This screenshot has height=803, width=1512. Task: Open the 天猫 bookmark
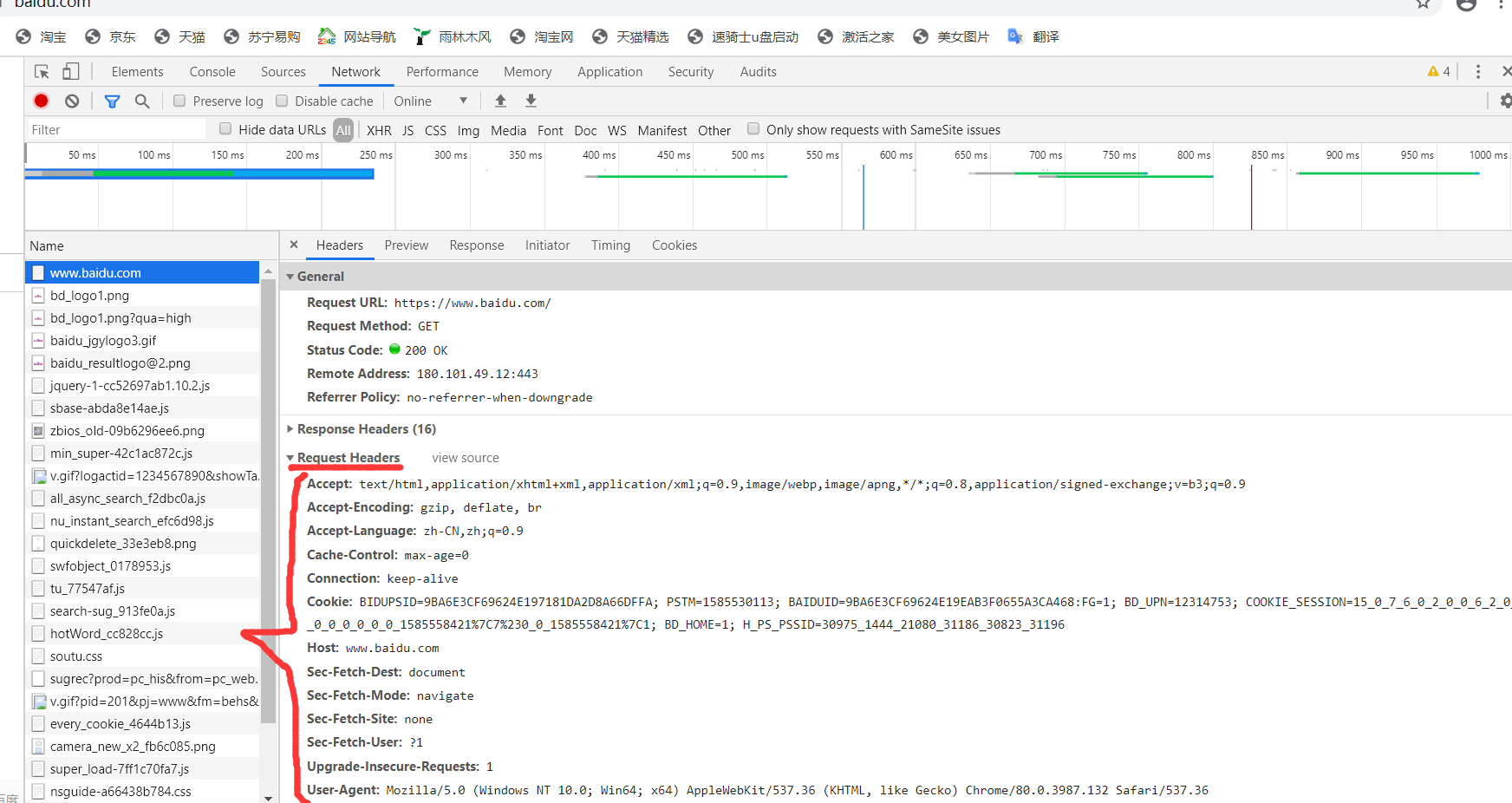[179, 36]
